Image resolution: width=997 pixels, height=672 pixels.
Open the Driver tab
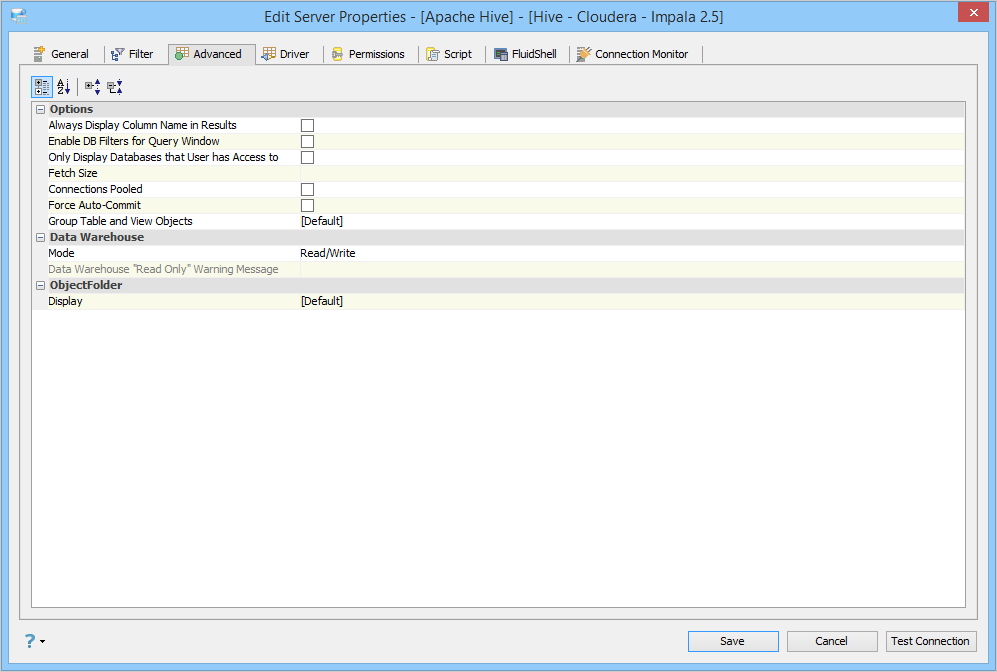tap(286, 54)
